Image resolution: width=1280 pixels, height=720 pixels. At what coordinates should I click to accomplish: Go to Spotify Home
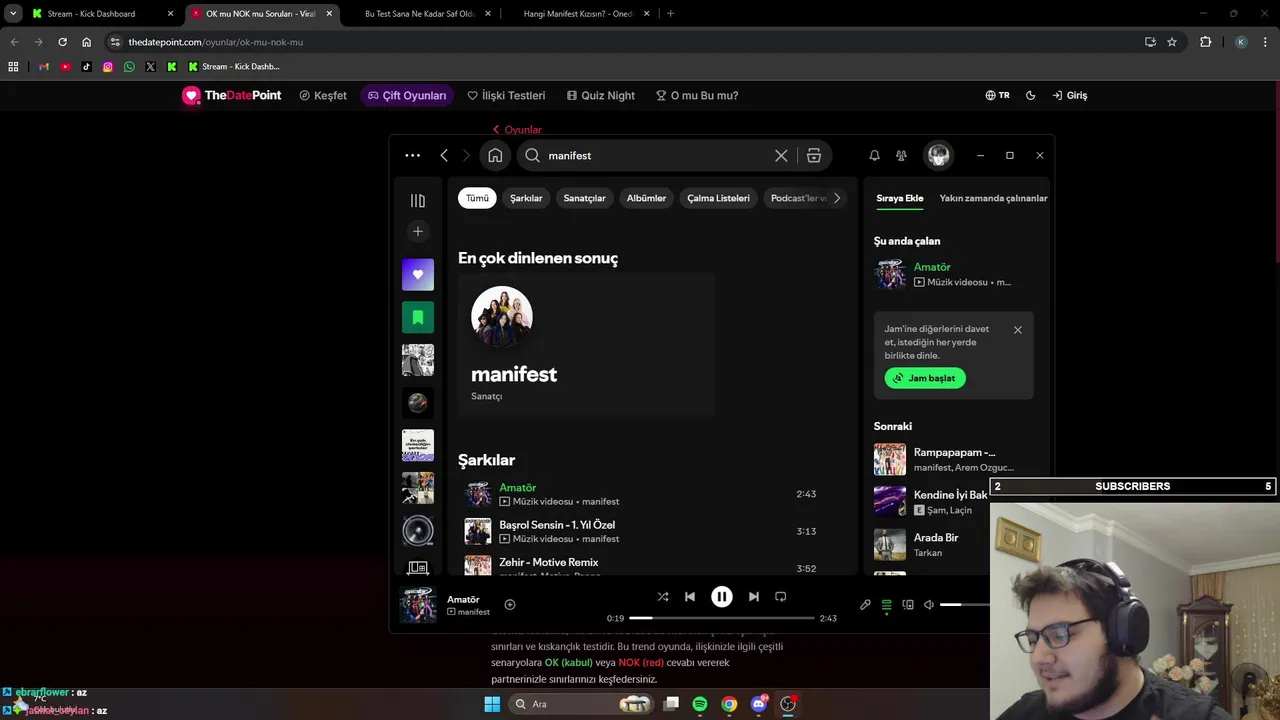[495, 155]
